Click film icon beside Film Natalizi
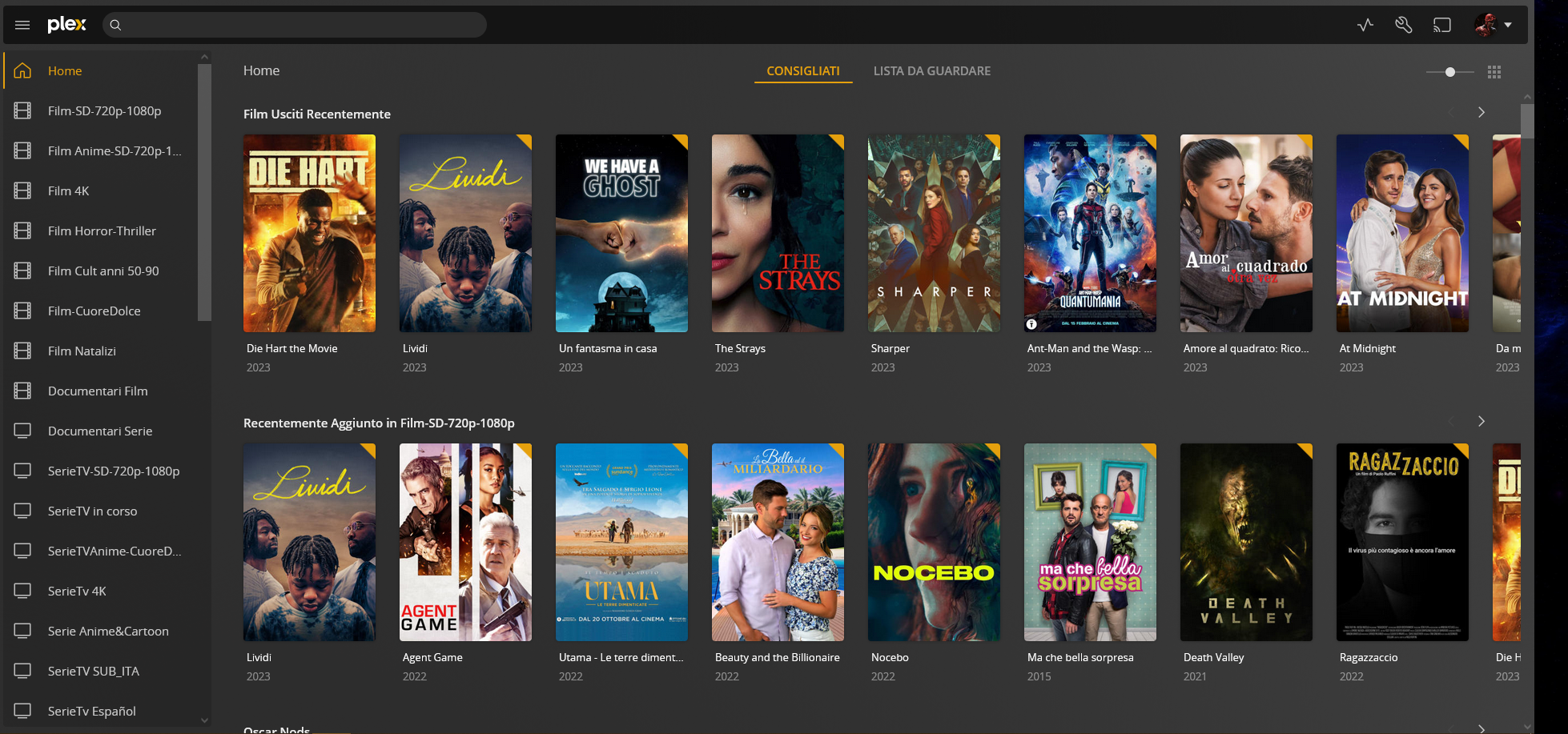Image resolution: width=1568 pixels, height=734 pixels. [22, 351]
